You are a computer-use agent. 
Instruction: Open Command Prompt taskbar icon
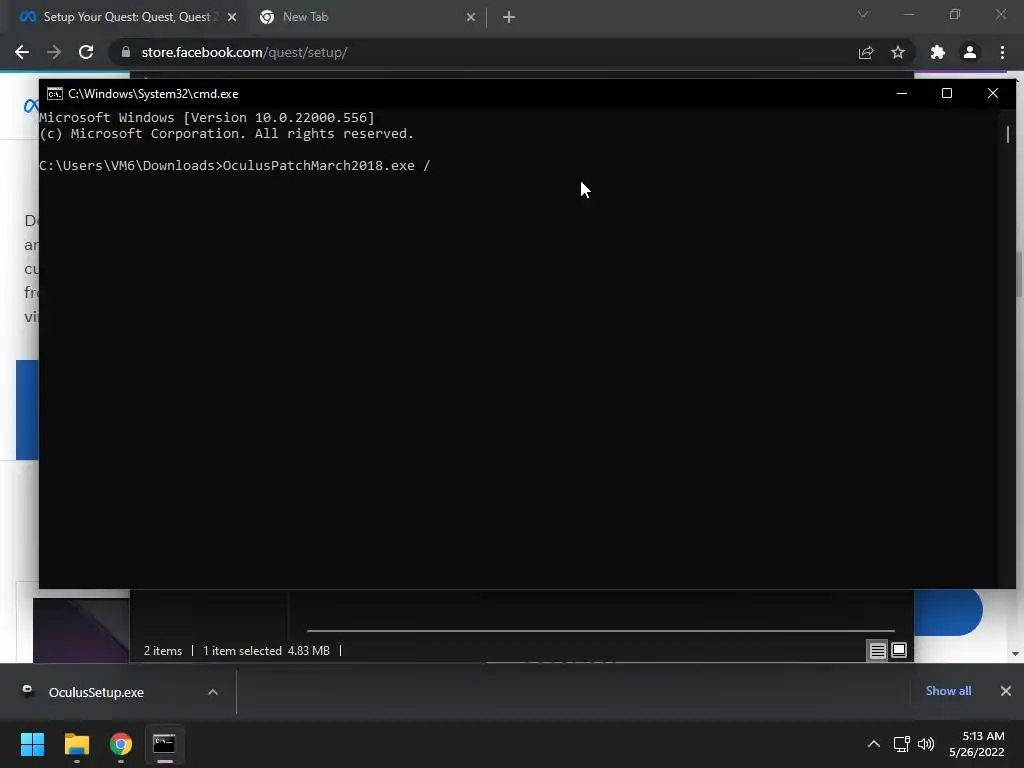[165, 744]
